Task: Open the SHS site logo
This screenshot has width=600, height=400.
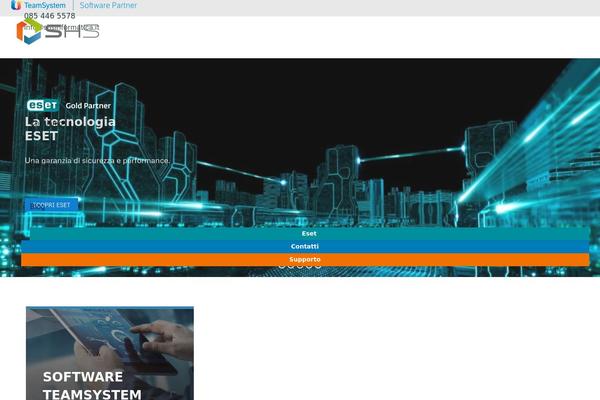Action: point(58,31)
